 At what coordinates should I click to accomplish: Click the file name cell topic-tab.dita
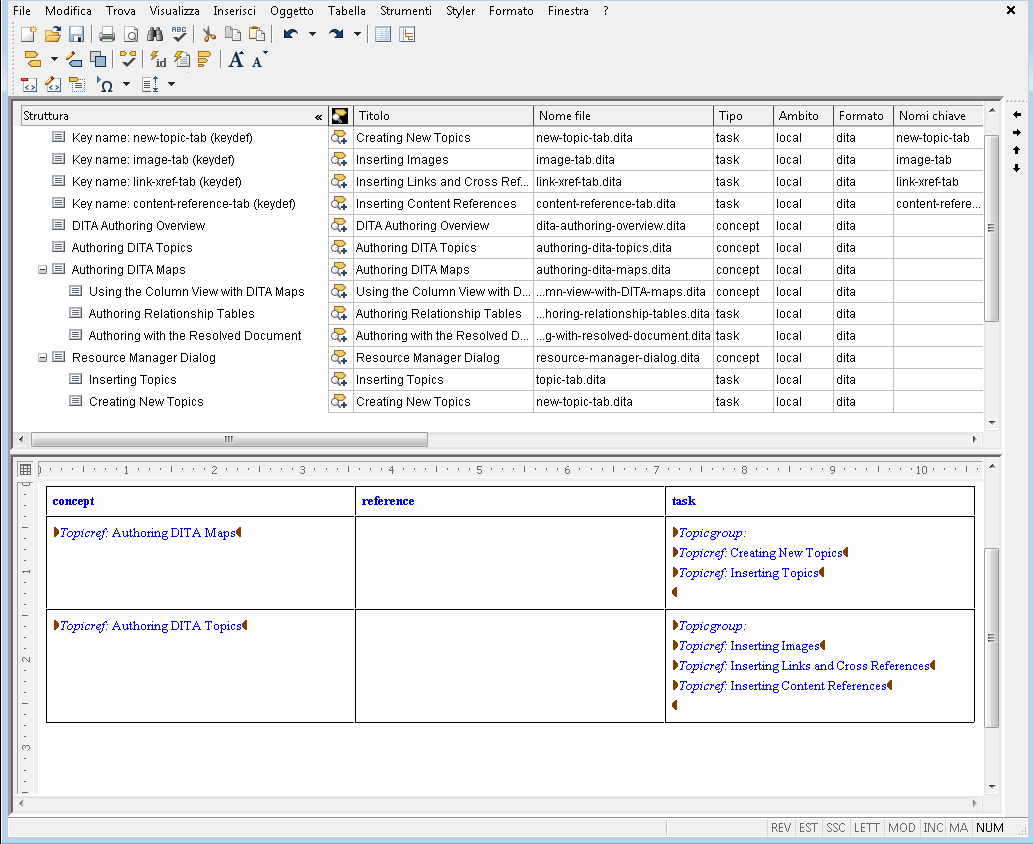pos(623,380)
